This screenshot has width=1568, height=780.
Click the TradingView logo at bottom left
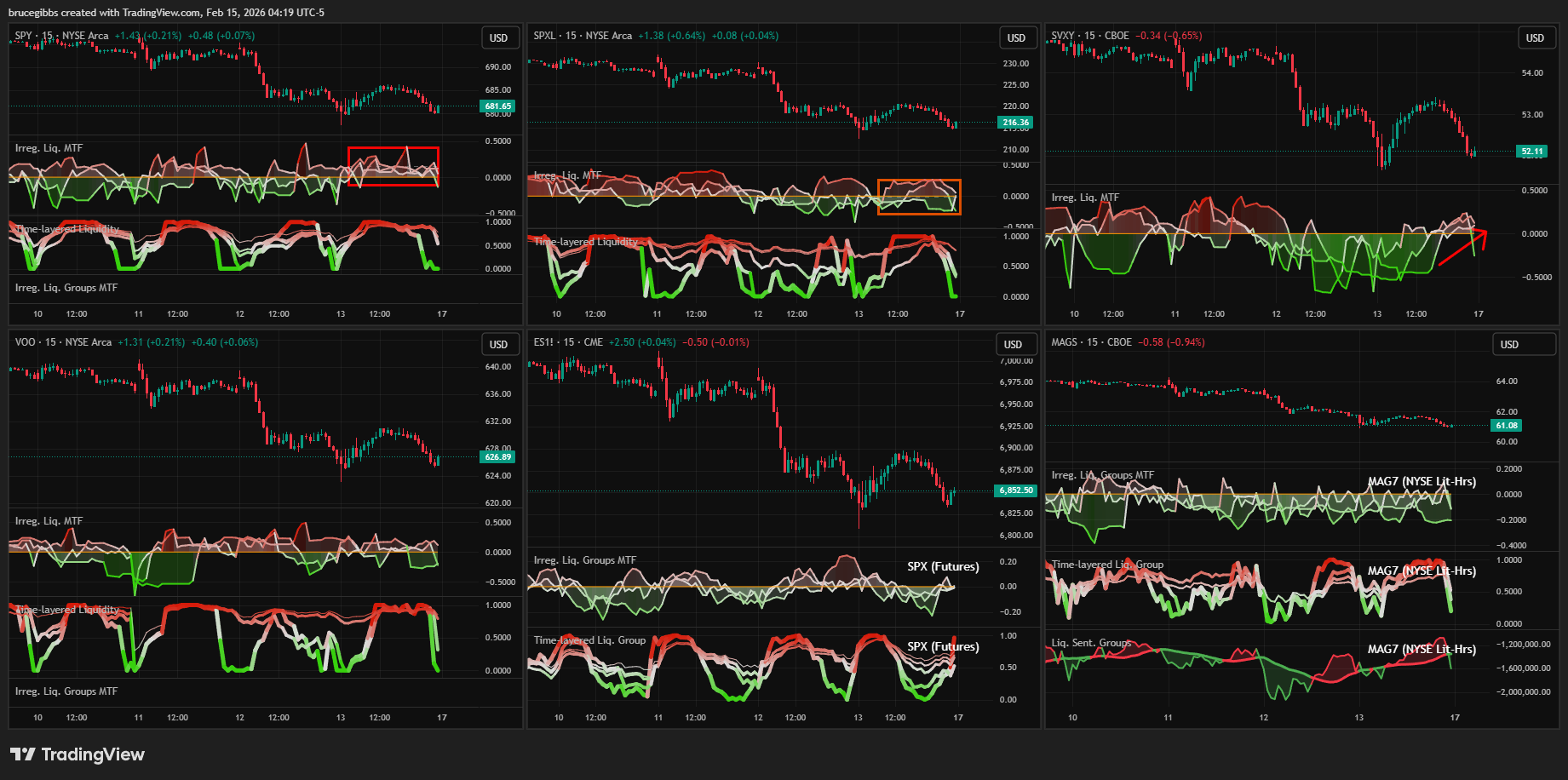coord(77,754)
